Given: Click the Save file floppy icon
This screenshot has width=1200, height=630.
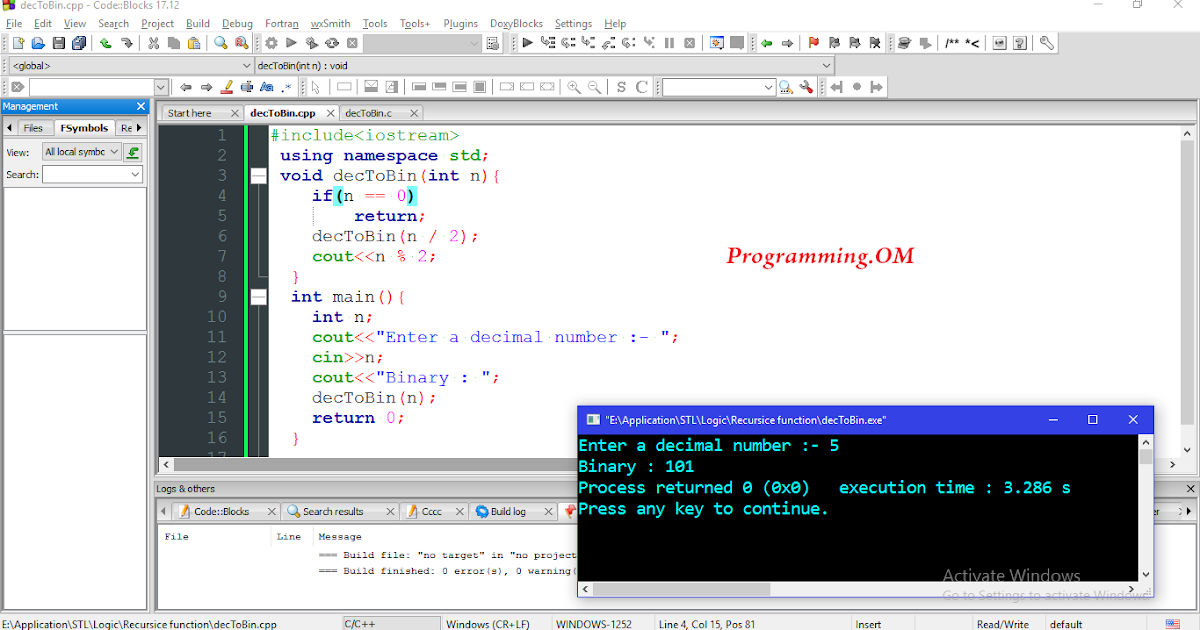Looking at the screenshot, I should click(x=59, y=43).
